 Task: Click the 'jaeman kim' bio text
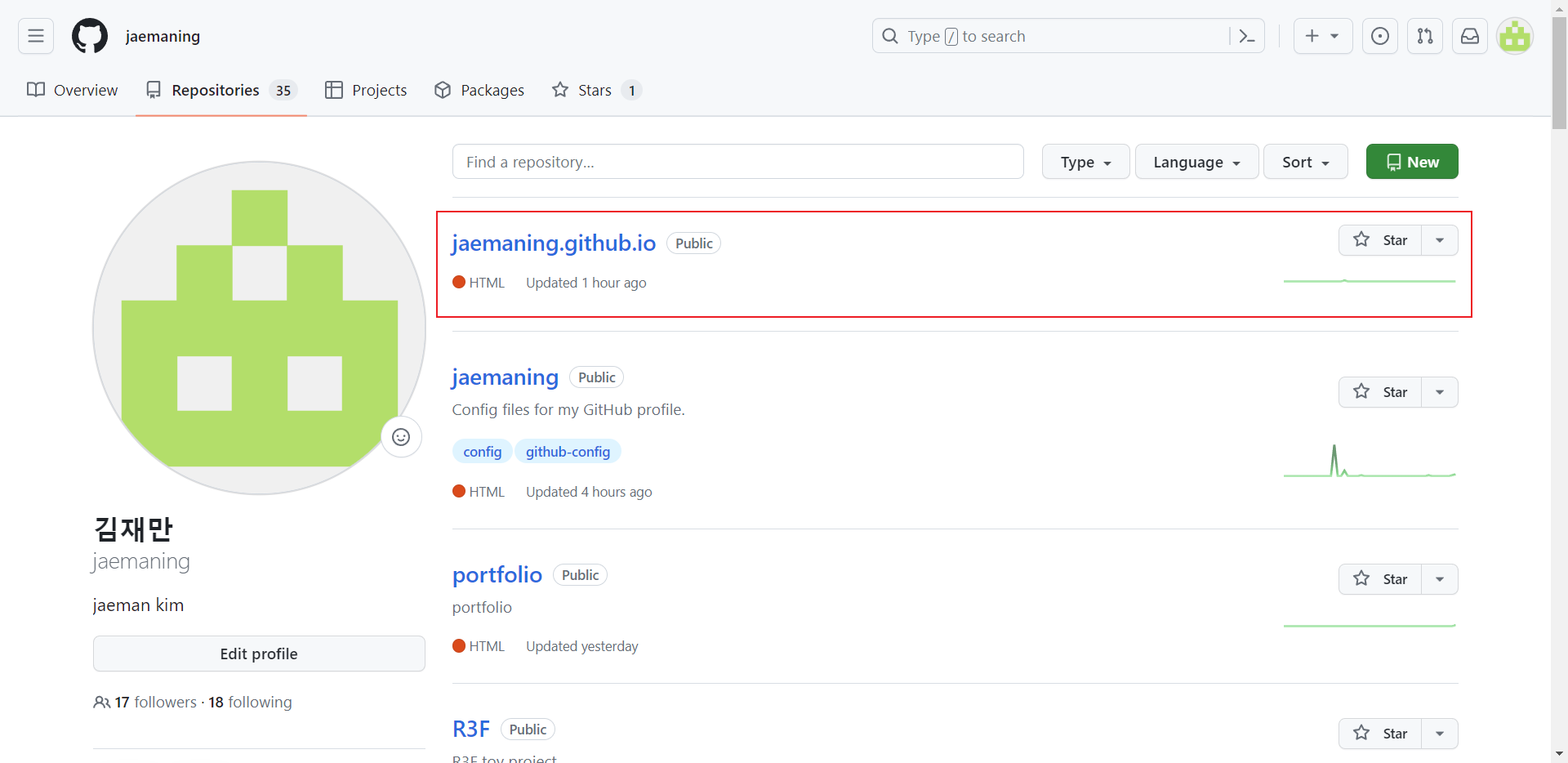(x=138, y=605)
